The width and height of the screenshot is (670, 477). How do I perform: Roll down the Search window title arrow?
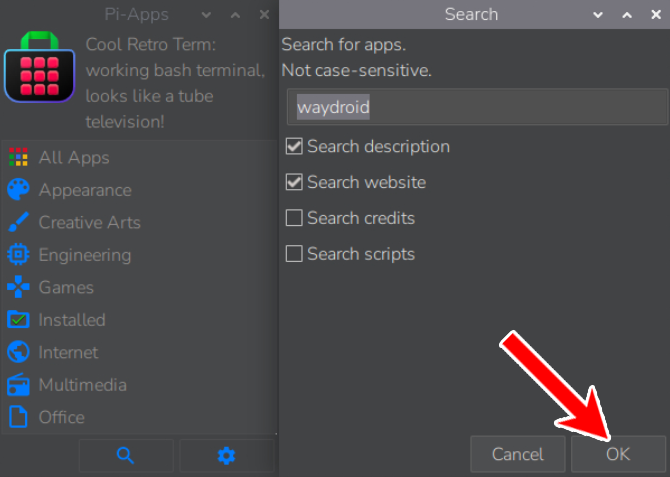[598, 15]
